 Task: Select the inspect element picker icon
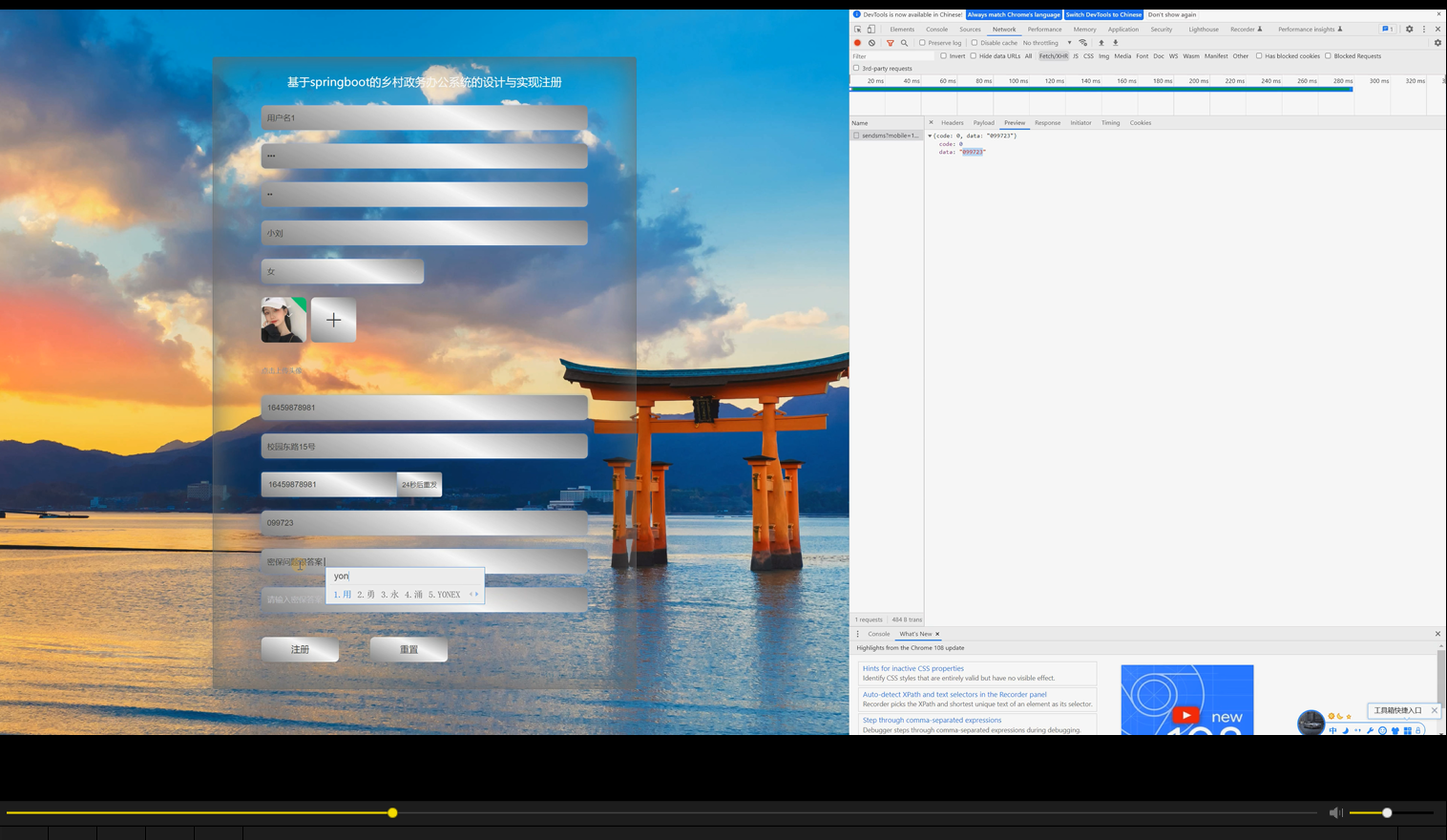[x=857, y=30]
